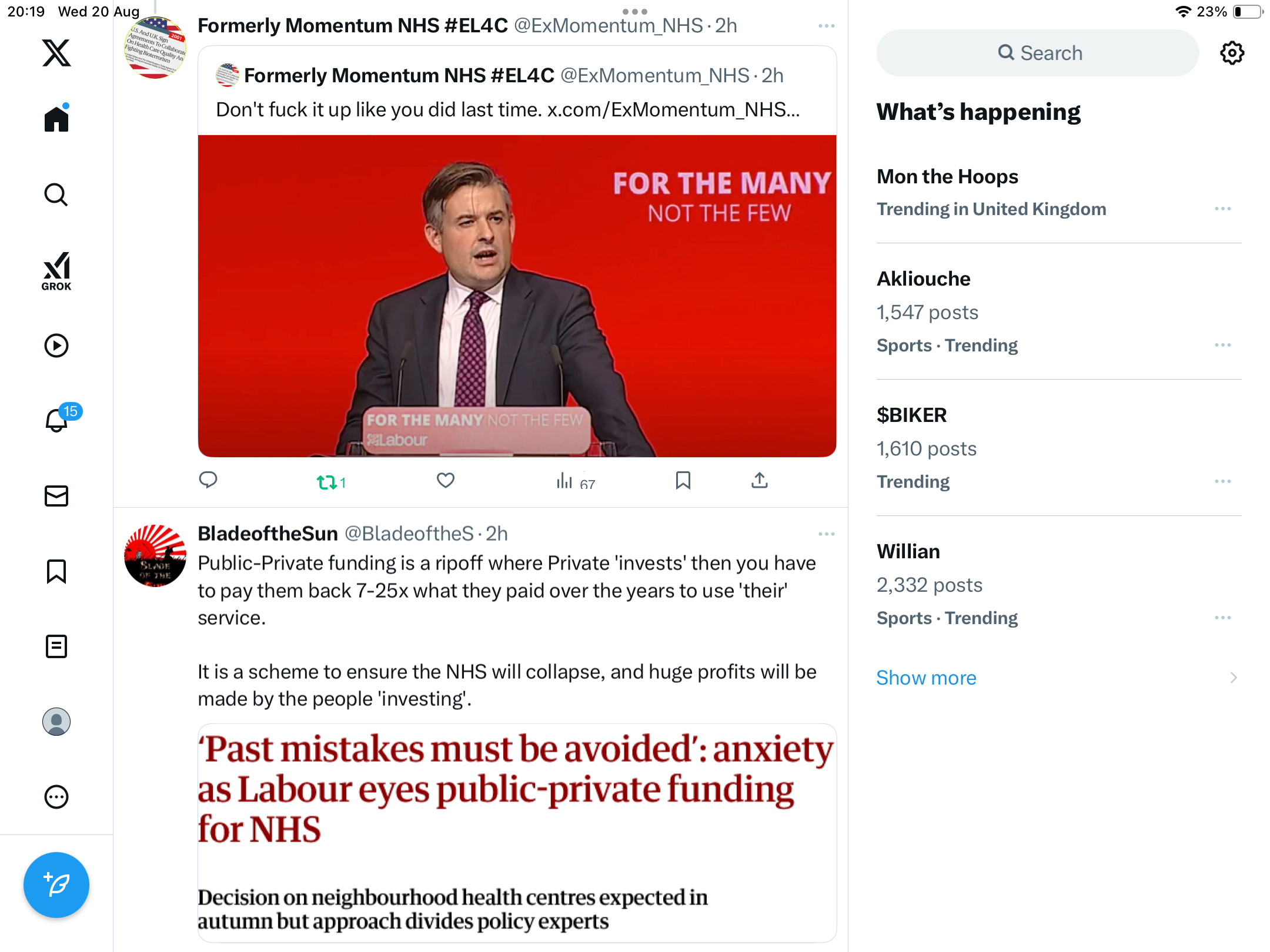Open Grok from the sidebar

click(56, 271)
